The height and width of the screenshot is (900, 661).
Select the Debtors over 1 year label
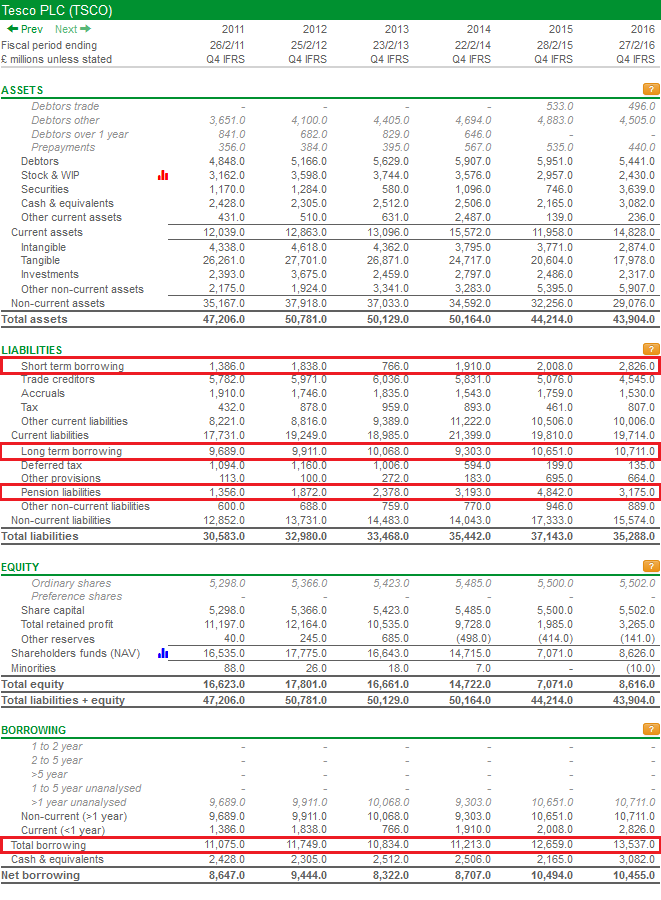point(80,134)
